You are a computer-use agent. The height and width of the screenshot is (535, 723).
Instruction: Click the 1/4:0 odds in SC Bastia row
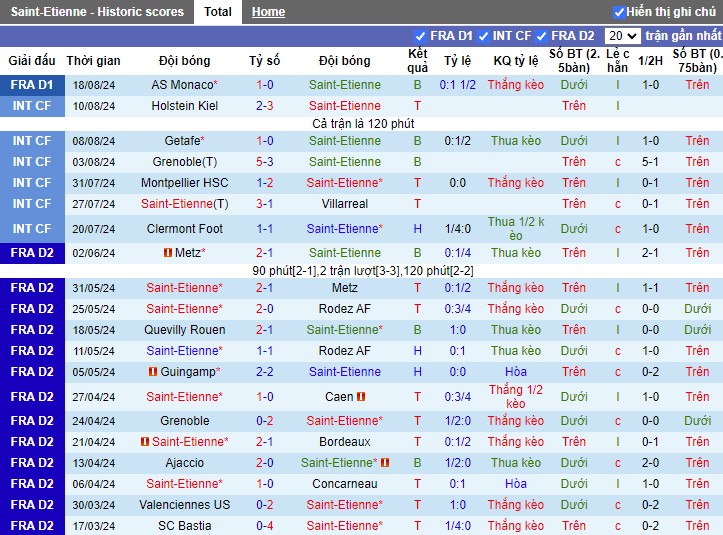click(457, 526)
